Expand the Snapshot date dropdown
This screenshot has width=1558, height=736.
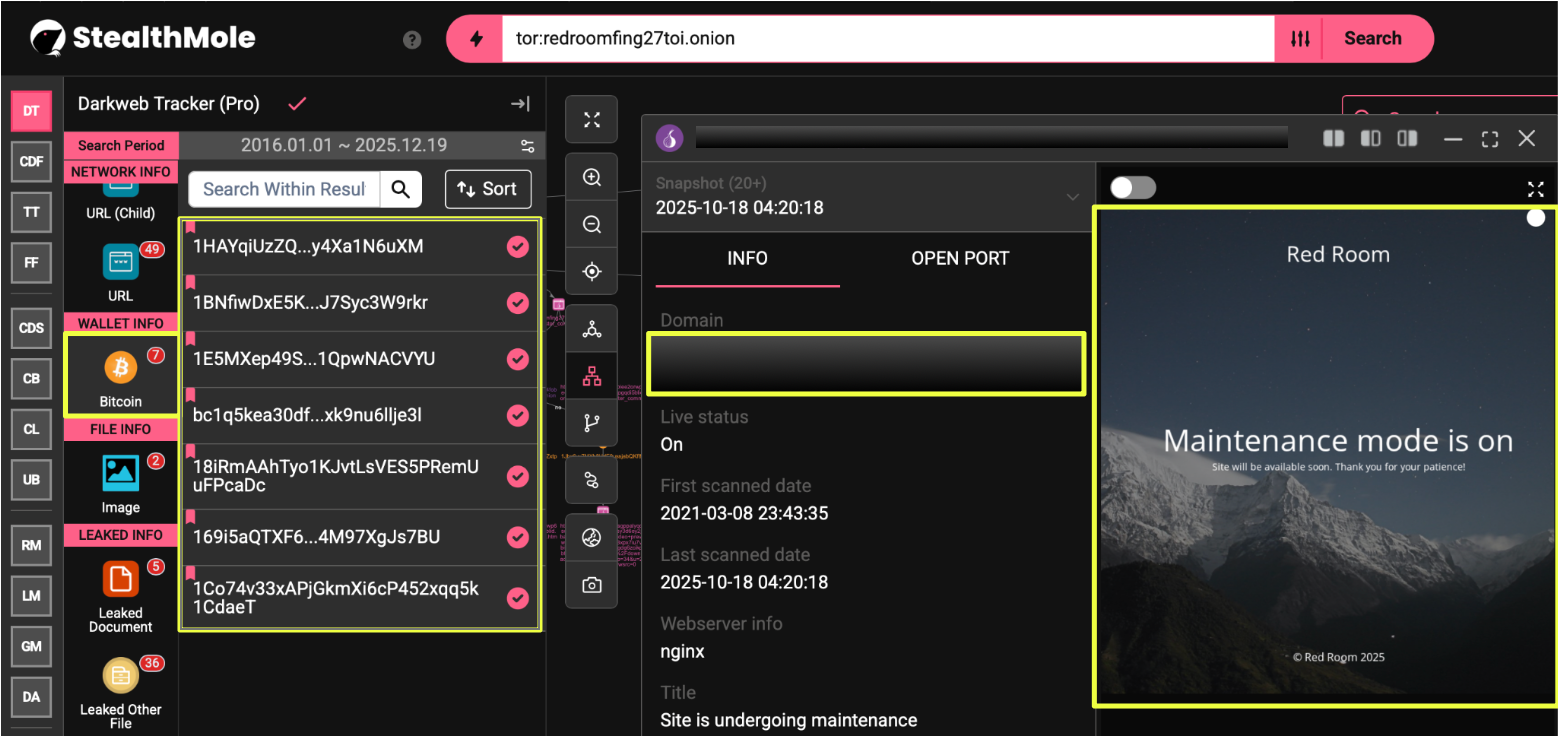1074,197
